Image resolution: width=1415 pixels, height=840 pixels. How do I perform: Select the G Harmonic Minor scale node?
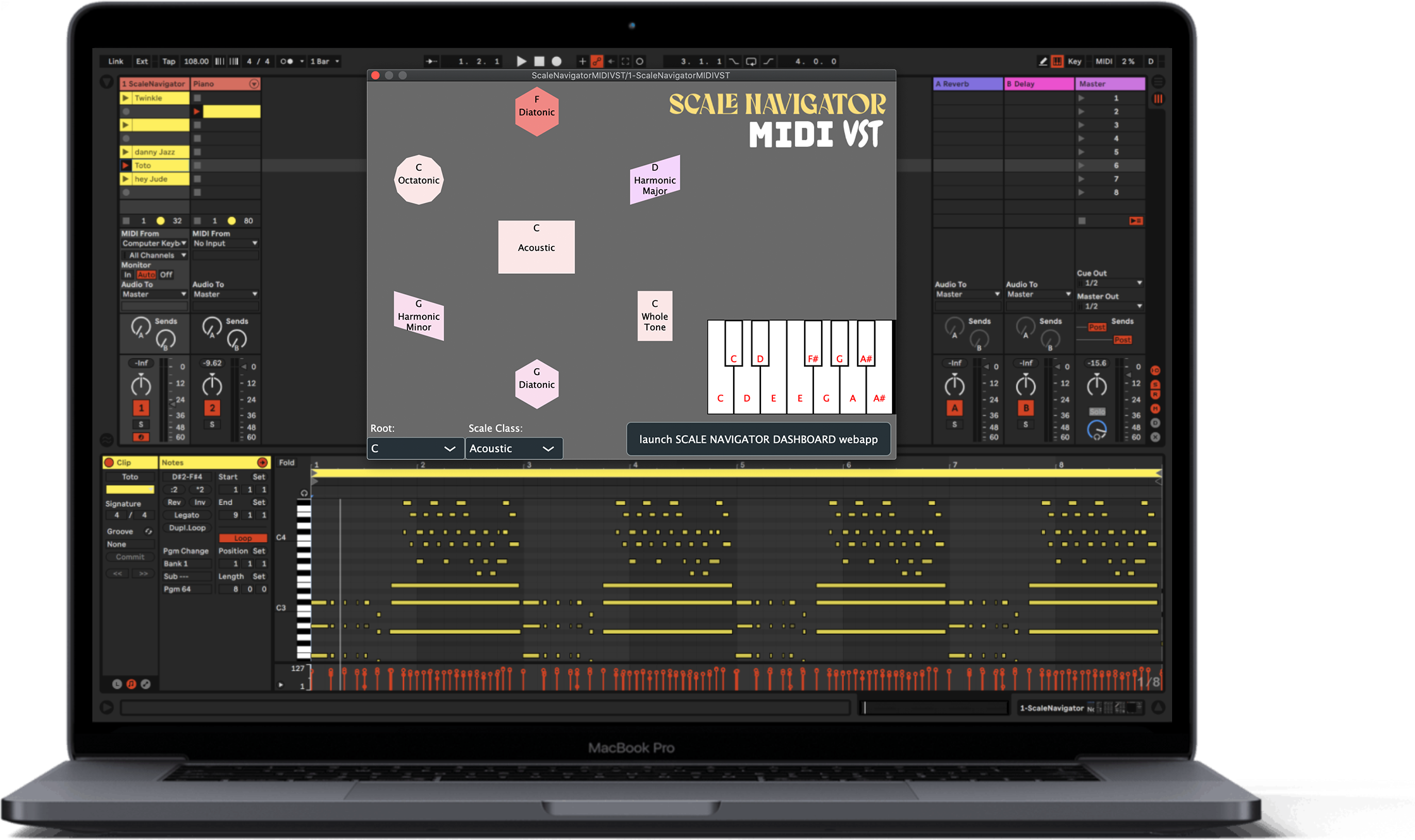[x=418, y=316]
